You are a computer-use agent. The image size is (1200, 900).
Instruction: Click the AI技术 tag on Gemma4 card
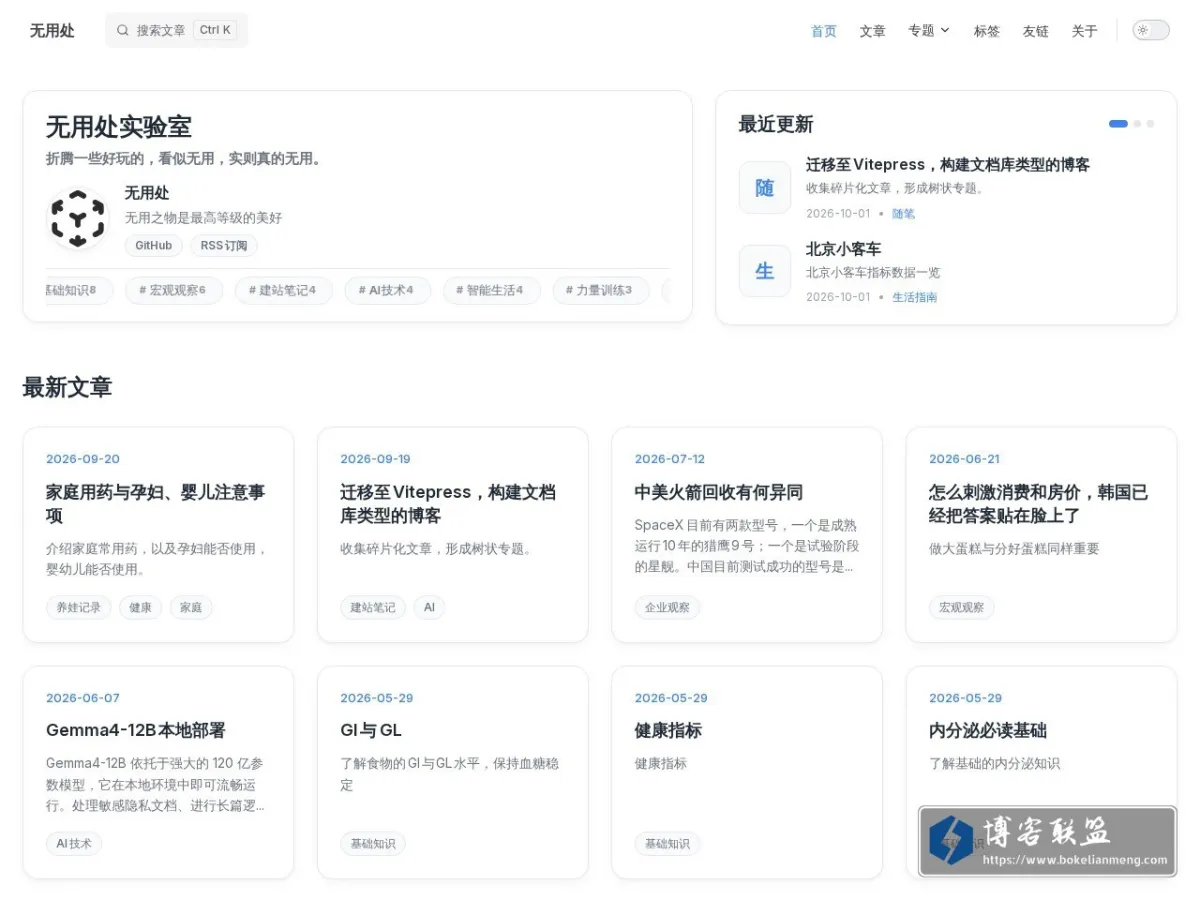[x=74, y=843]
